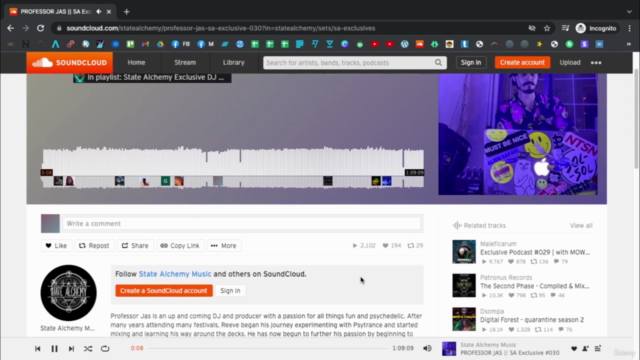Click the Incognito profile icon
640x360 pixels.
click(581, 28)
